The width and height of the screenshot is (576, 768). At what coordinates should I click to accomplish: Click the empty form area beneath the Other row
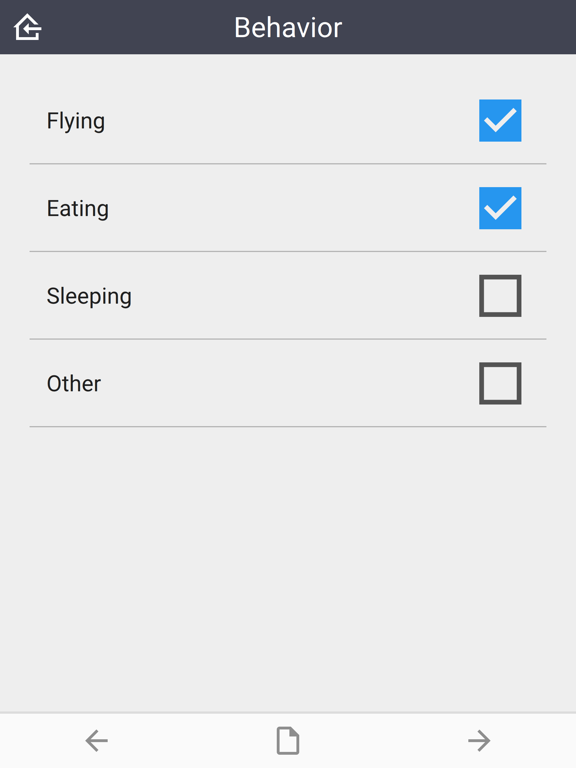point(288,568)
